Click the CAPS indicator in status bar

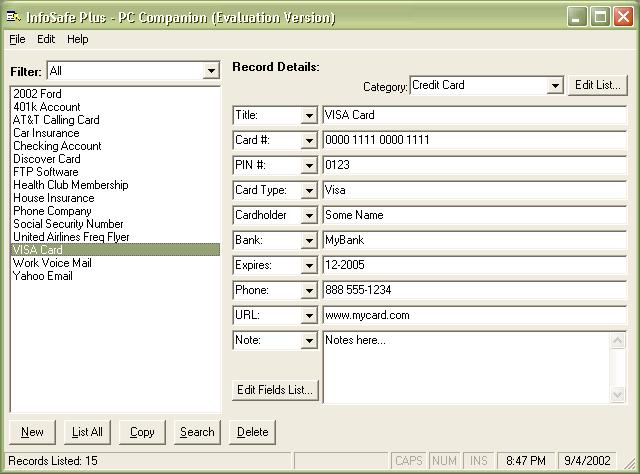(x=409, y=461)
